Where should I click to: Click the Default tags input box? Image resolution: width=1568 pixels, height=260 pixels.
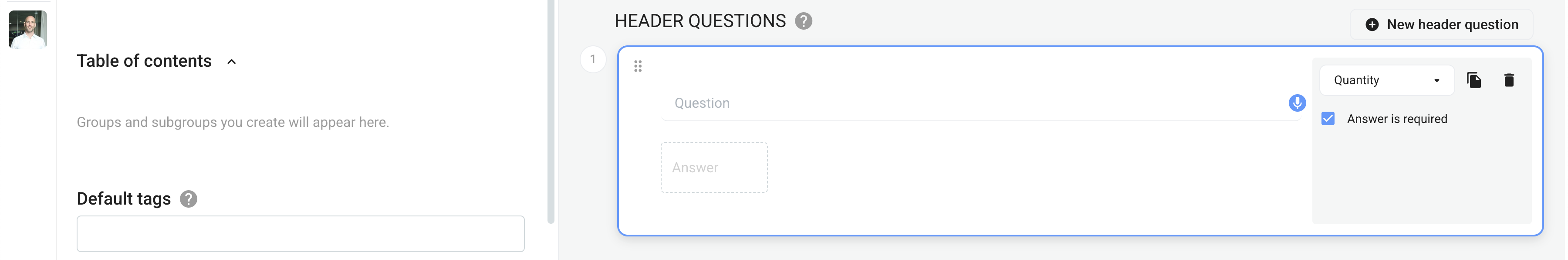pos(300,234)
